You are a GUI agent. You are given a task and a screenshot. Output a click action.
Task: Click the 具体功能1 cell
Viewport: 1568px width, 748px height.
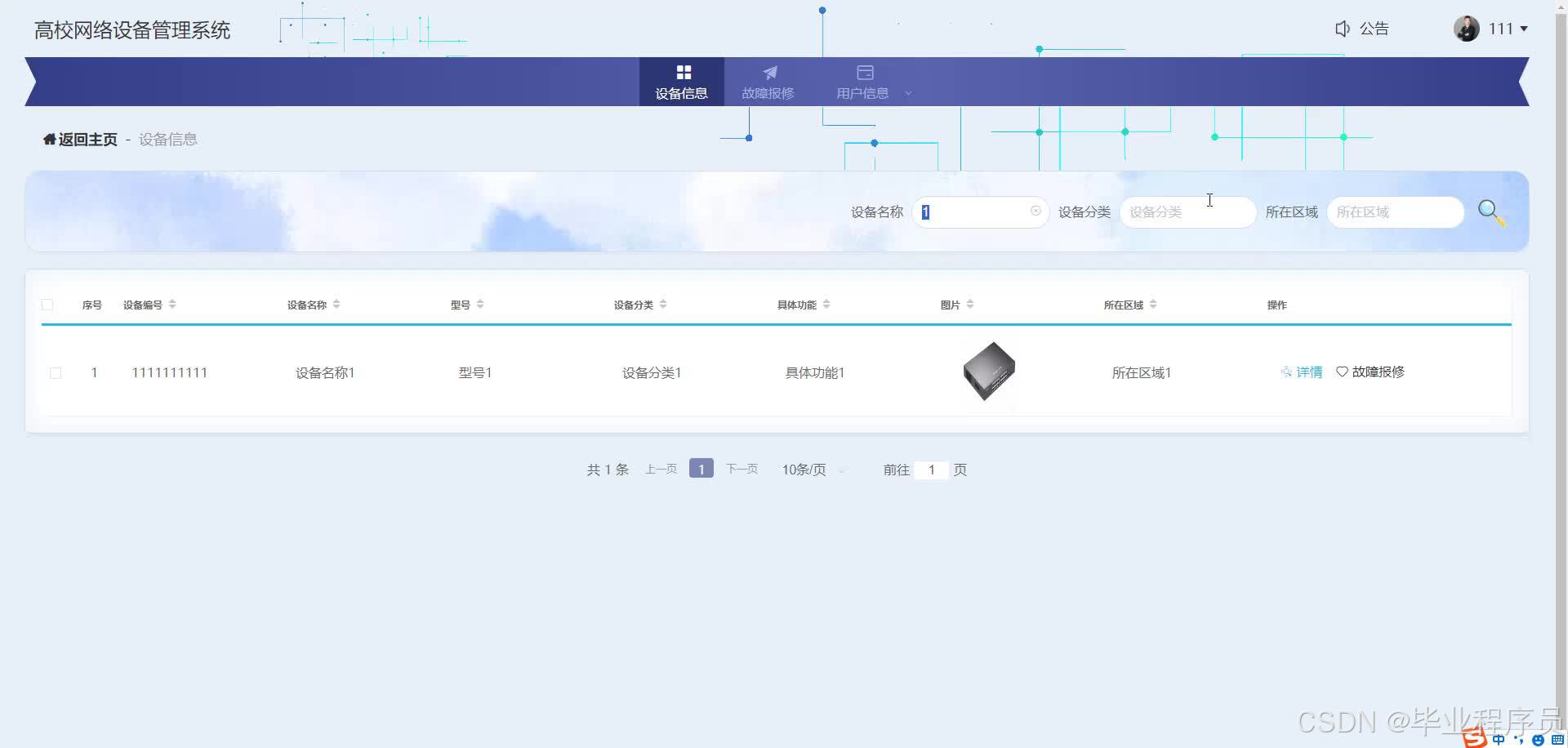[815, 373]
